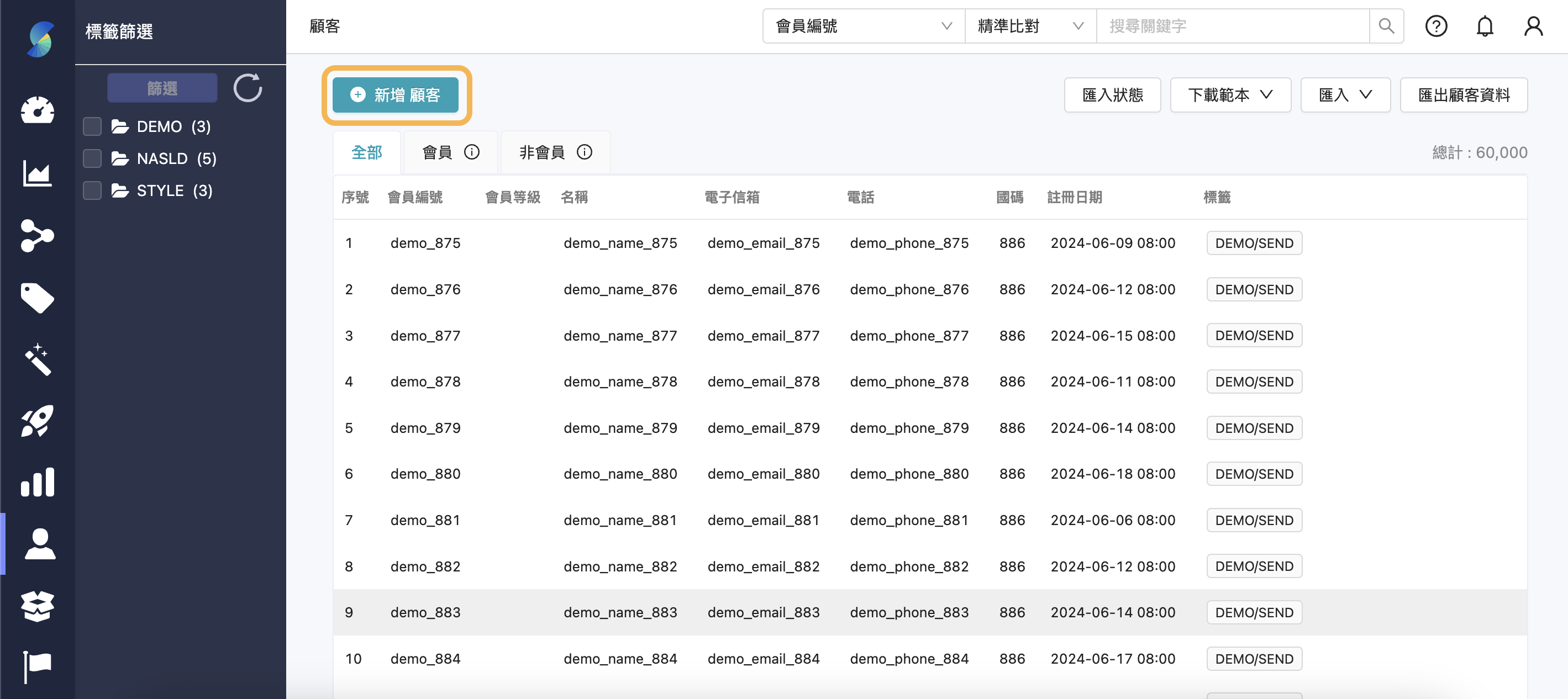Click the user account icon at top right
The height and width of the screenshot is (699, 1568).
tap(1533, 25)
